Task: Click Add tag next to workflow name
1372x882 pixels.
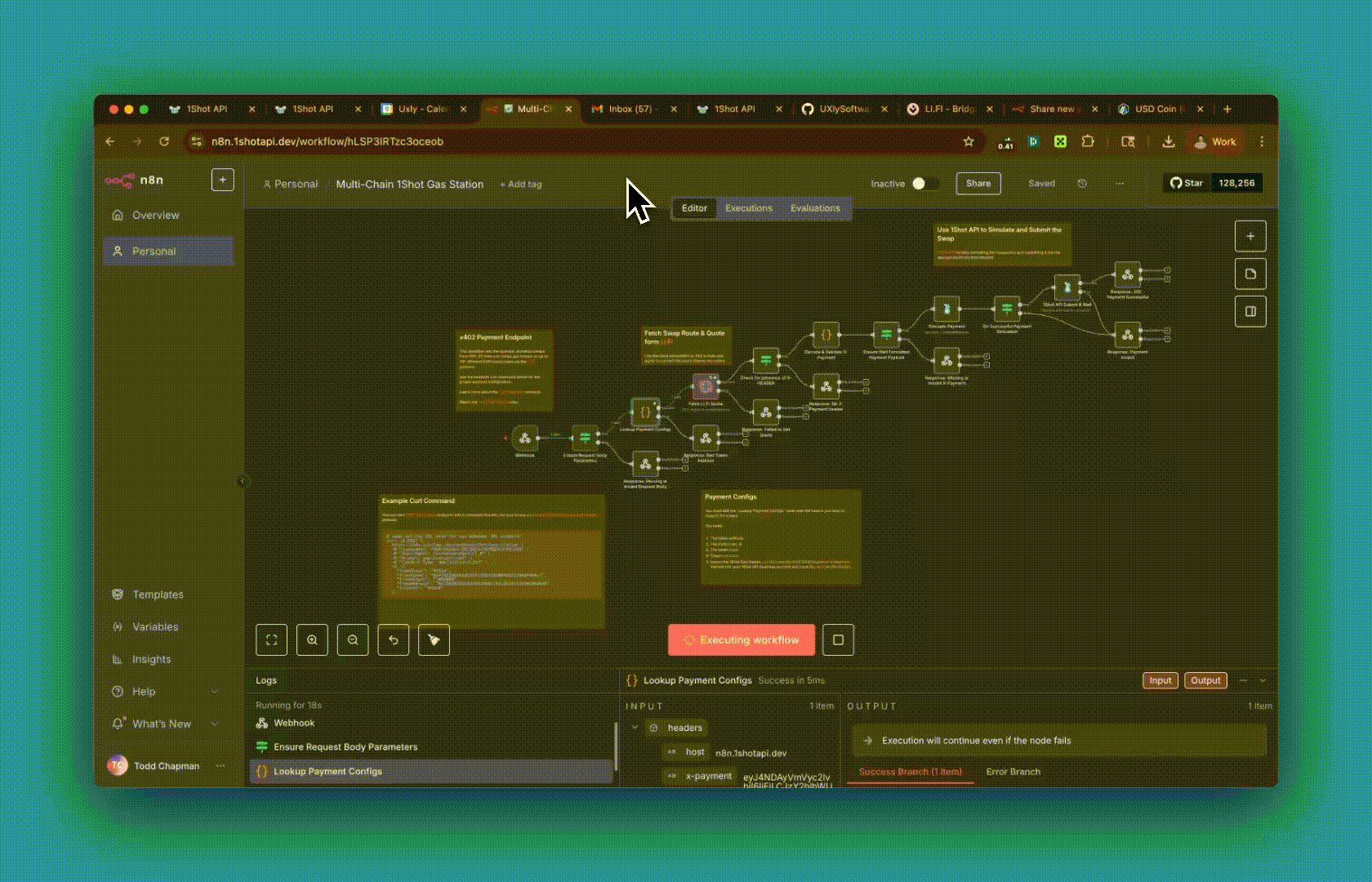Action: (521, 185)
